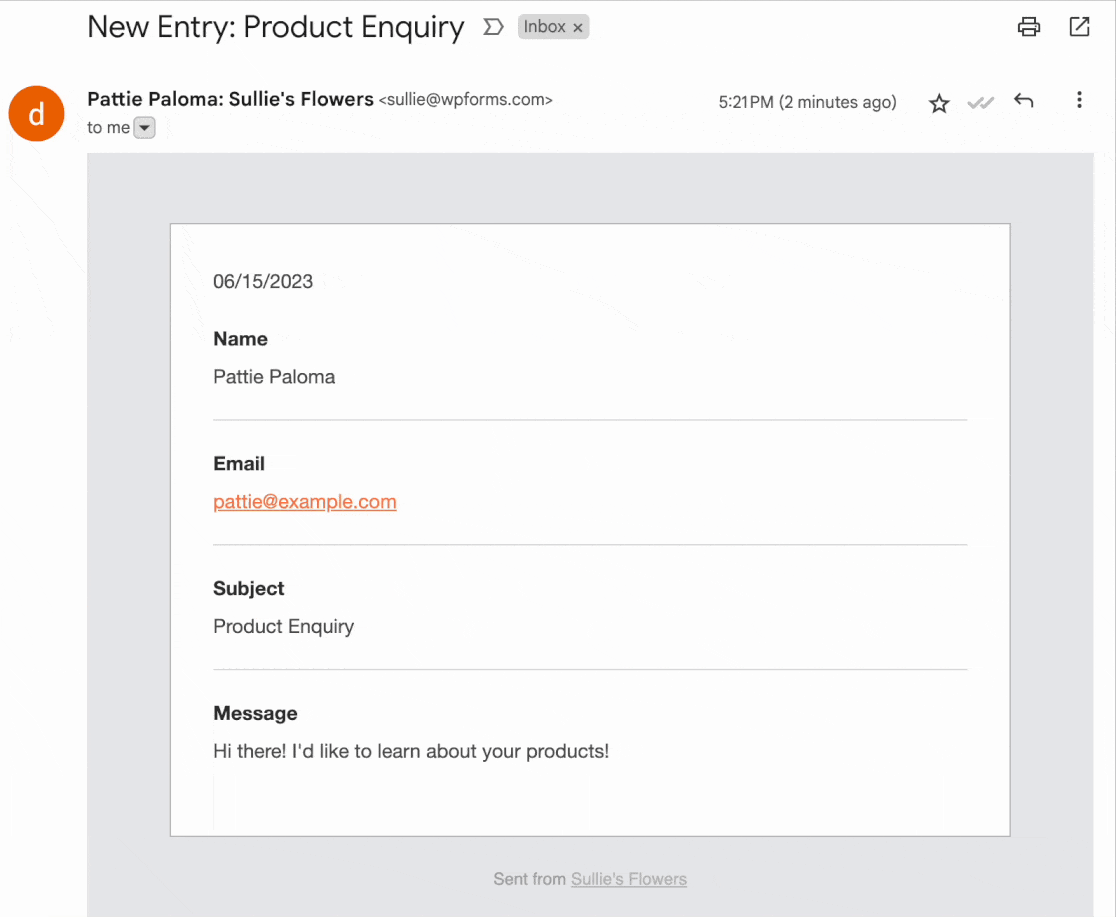Expand recipient details with the 'to me' arrow

pyautogui.click(x=144, y=127)
